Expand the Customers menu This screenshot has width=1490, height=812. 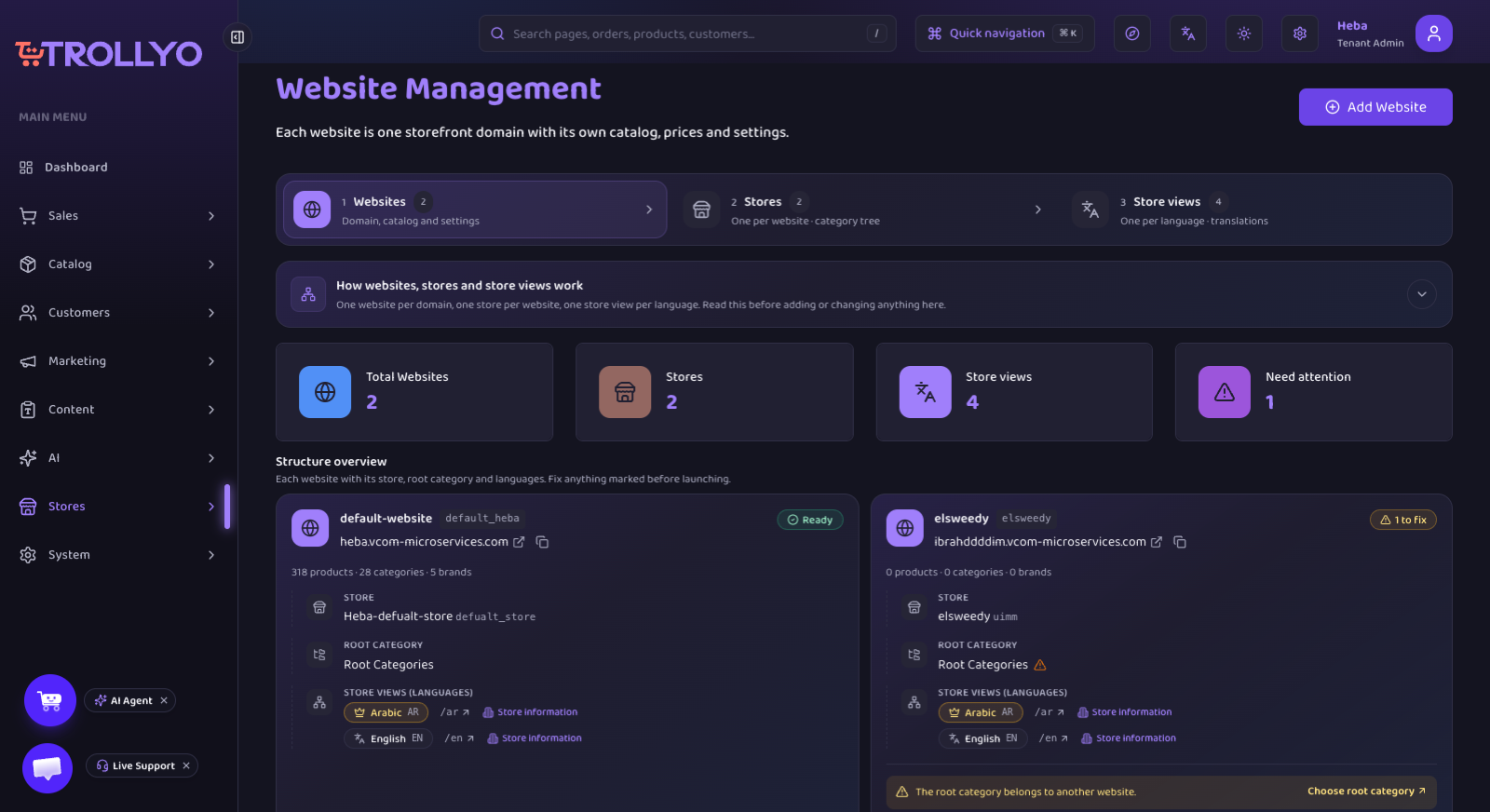point(118,313)
